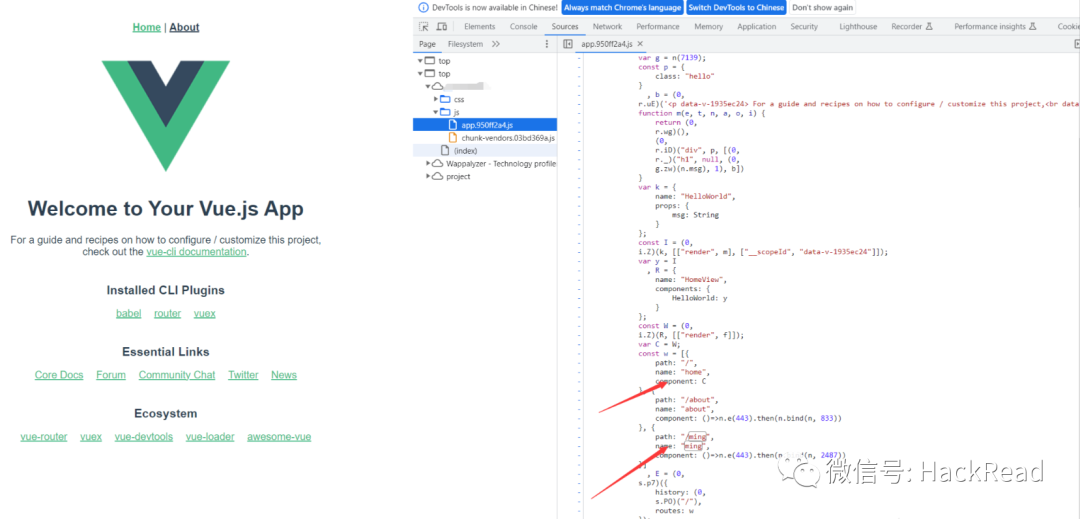Open the Community Chat link
Screen dimensions: 1080x519
click(177, 375)
